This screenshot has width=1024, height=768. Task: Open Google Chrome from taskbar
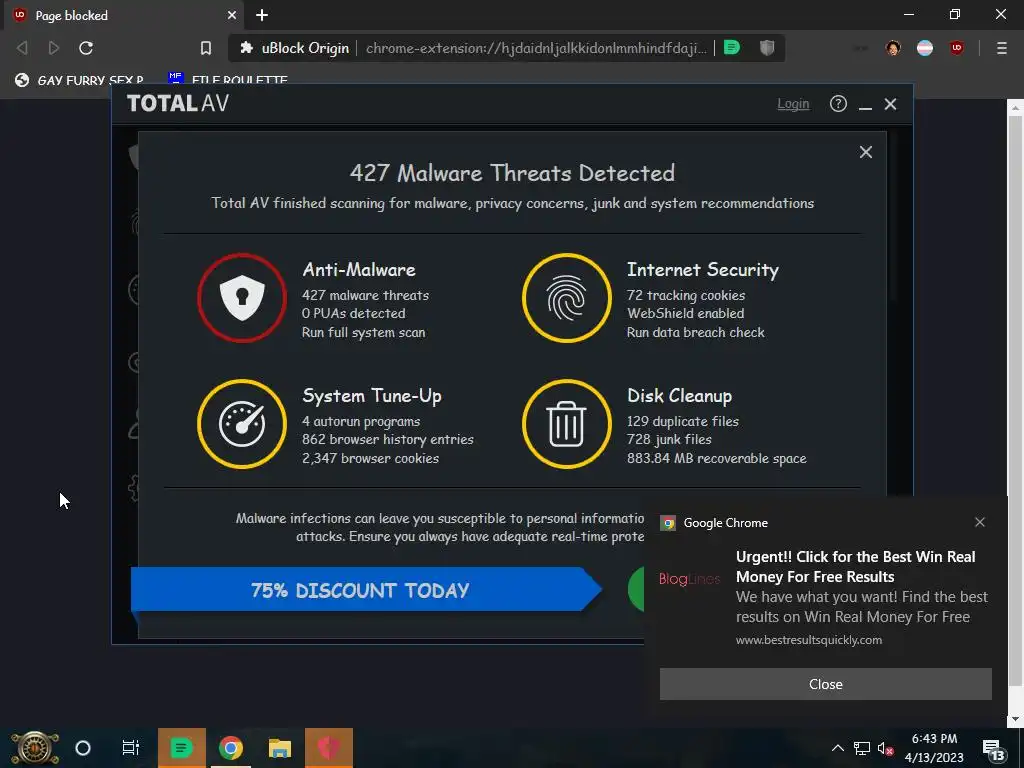(x=231, y=748)
